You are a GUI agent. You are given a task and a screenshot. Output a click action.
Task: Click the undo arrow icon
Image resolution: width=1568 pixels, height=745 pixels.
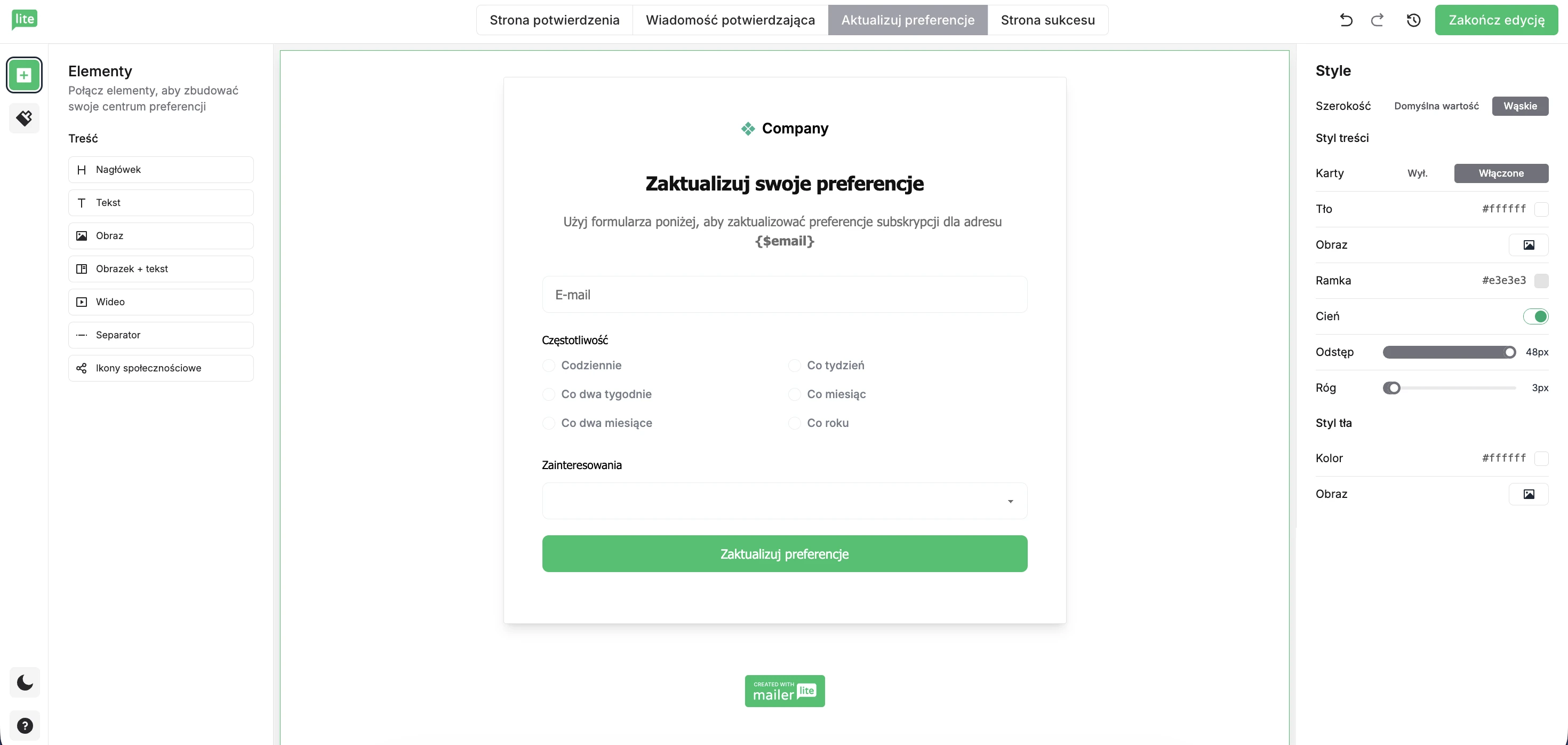pyautogui.click(x=1346, y=20)
